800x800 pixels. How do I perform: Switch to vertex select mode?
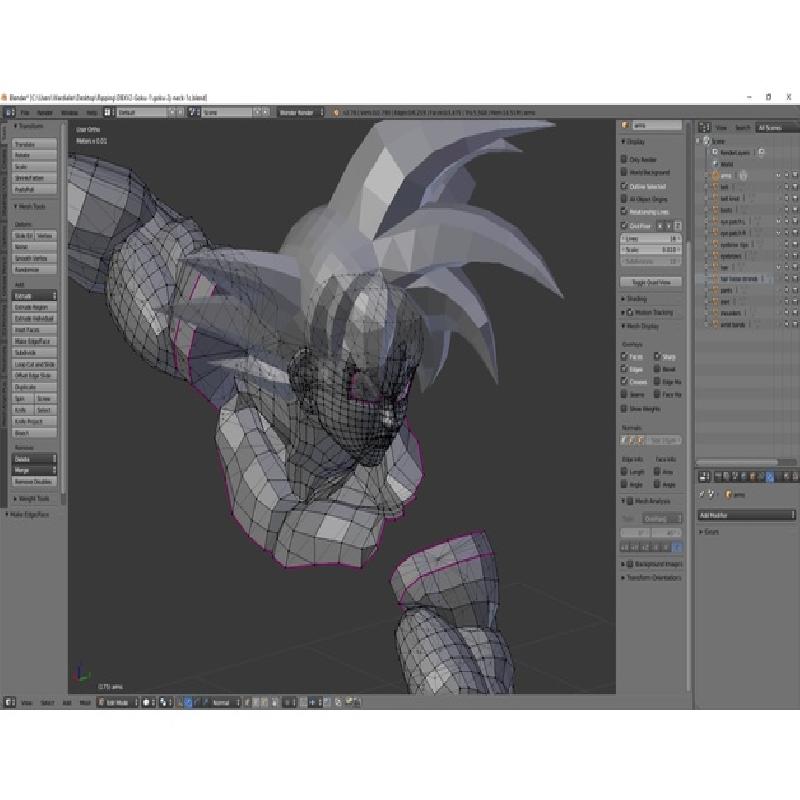pyautogui.click(x=248, y=703)
